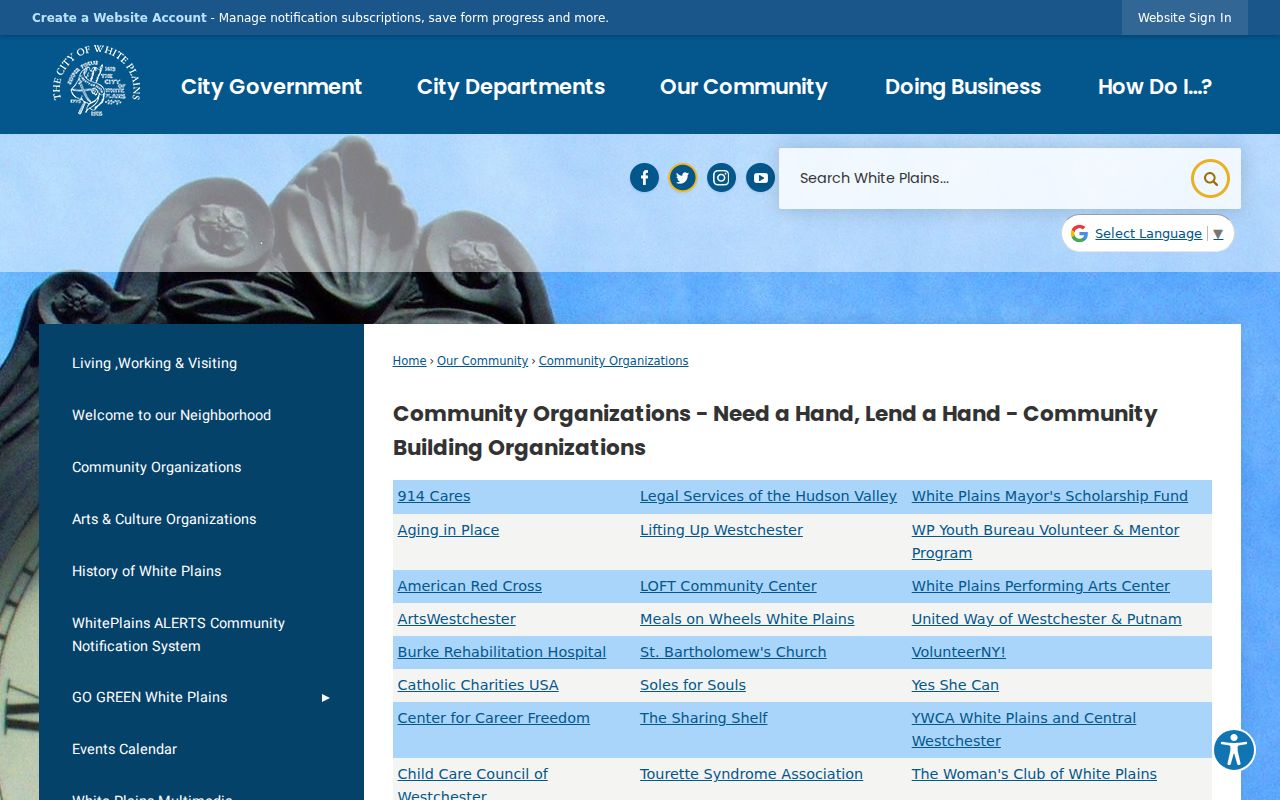Click the search magnifier button
The height and width of the screenshot is (800, 1280).
pos(1210,179)
